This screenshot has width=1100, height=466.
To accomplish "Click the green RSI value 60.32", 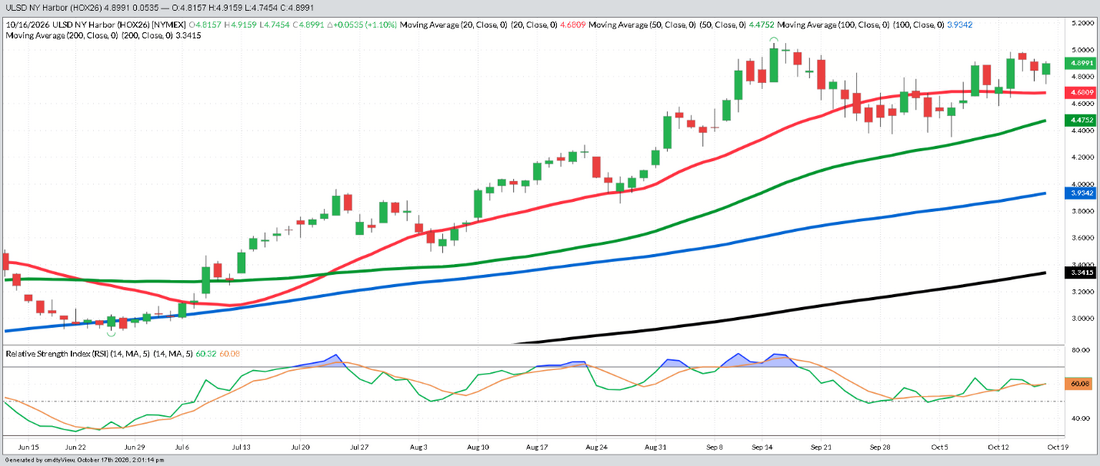I will click(208, 354).
